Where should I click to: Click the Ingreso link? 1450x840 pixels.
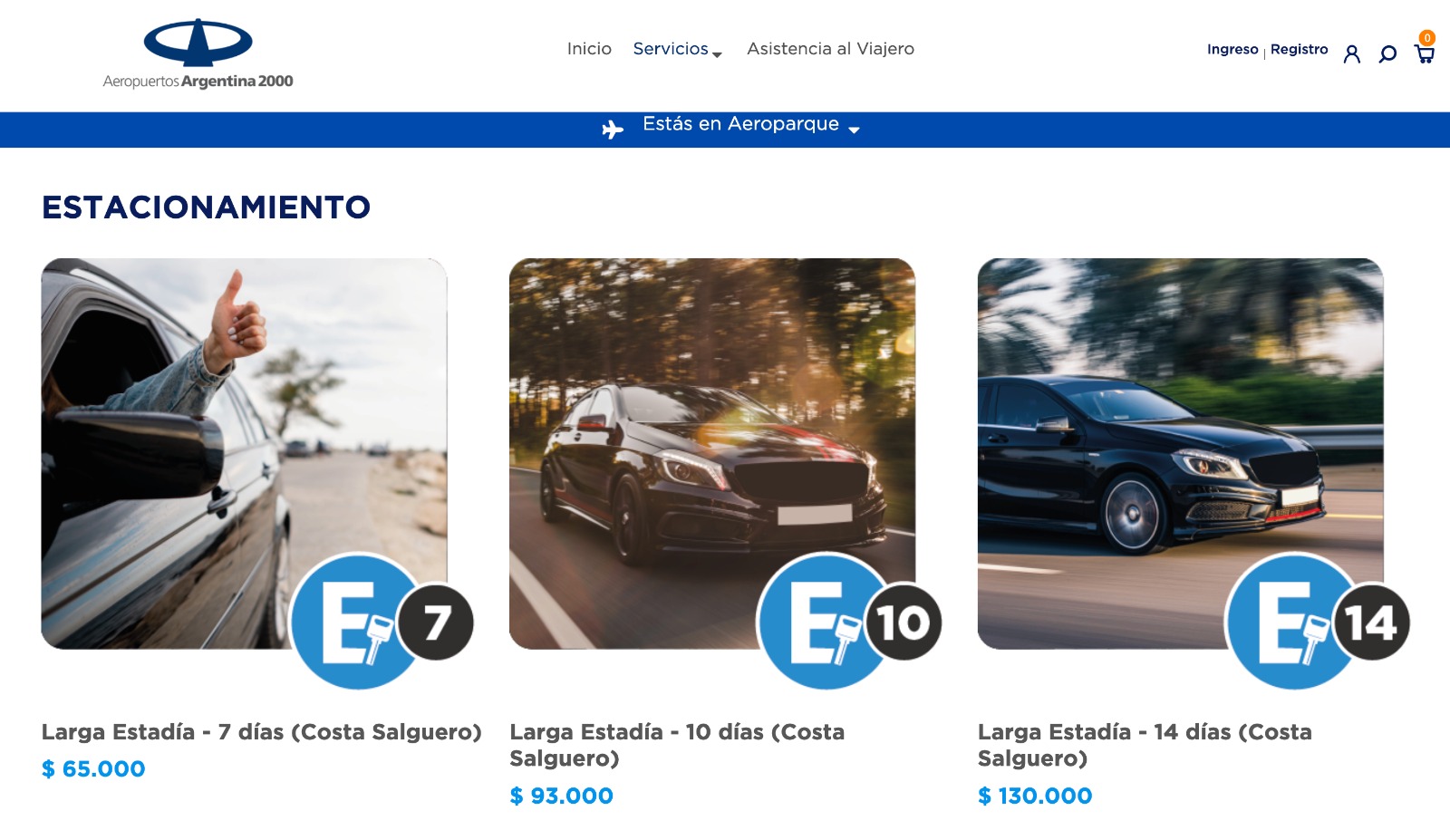(x=1232, y=49)
